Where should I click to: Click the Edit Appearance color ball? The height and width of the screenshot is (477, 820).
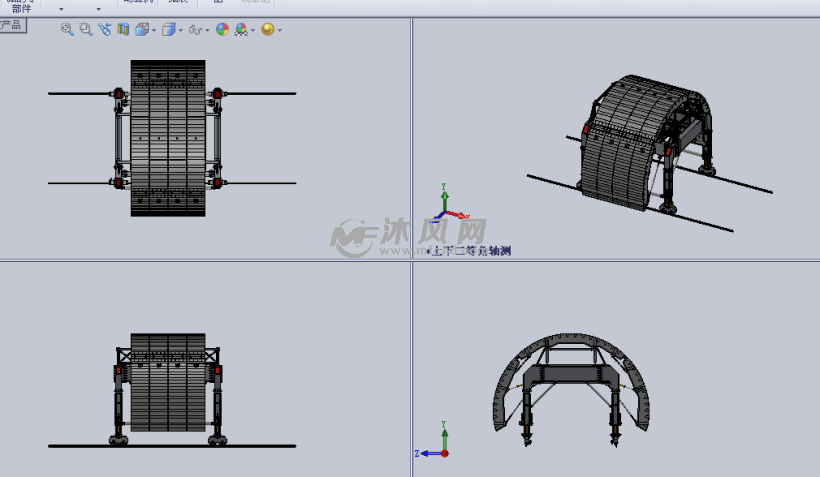point(222,30)
